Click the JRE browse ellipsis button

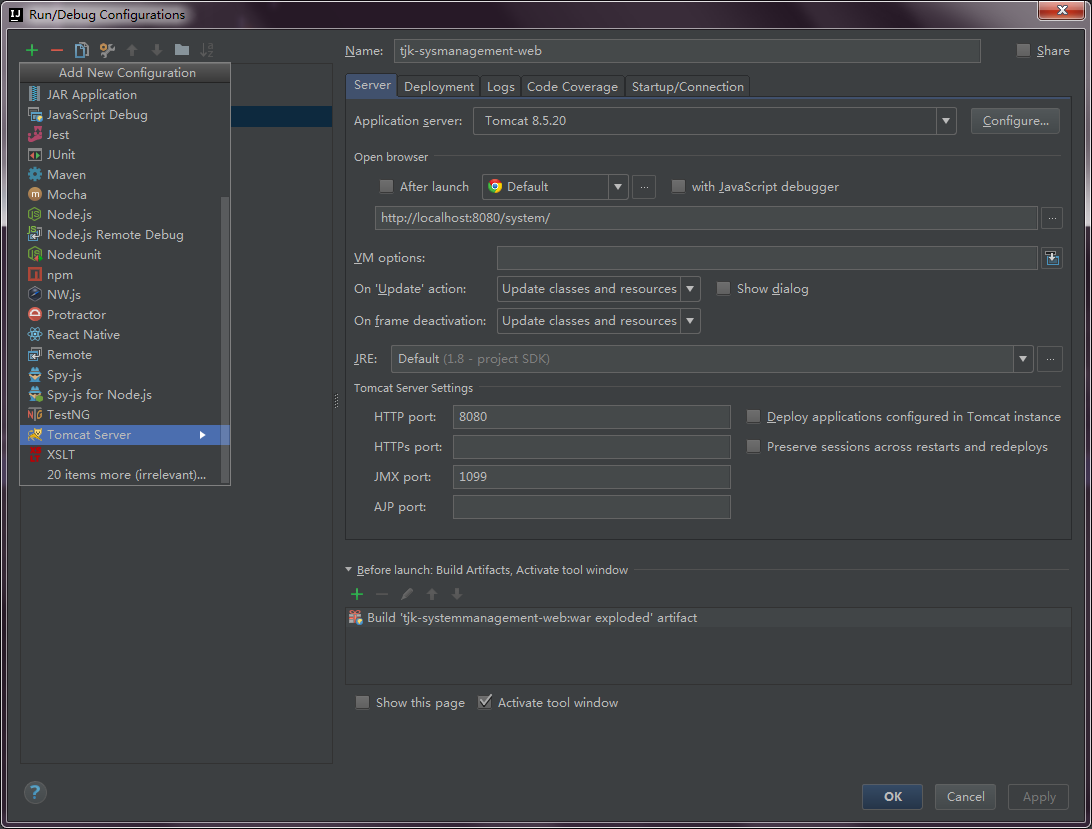(x=1050, y=359)
